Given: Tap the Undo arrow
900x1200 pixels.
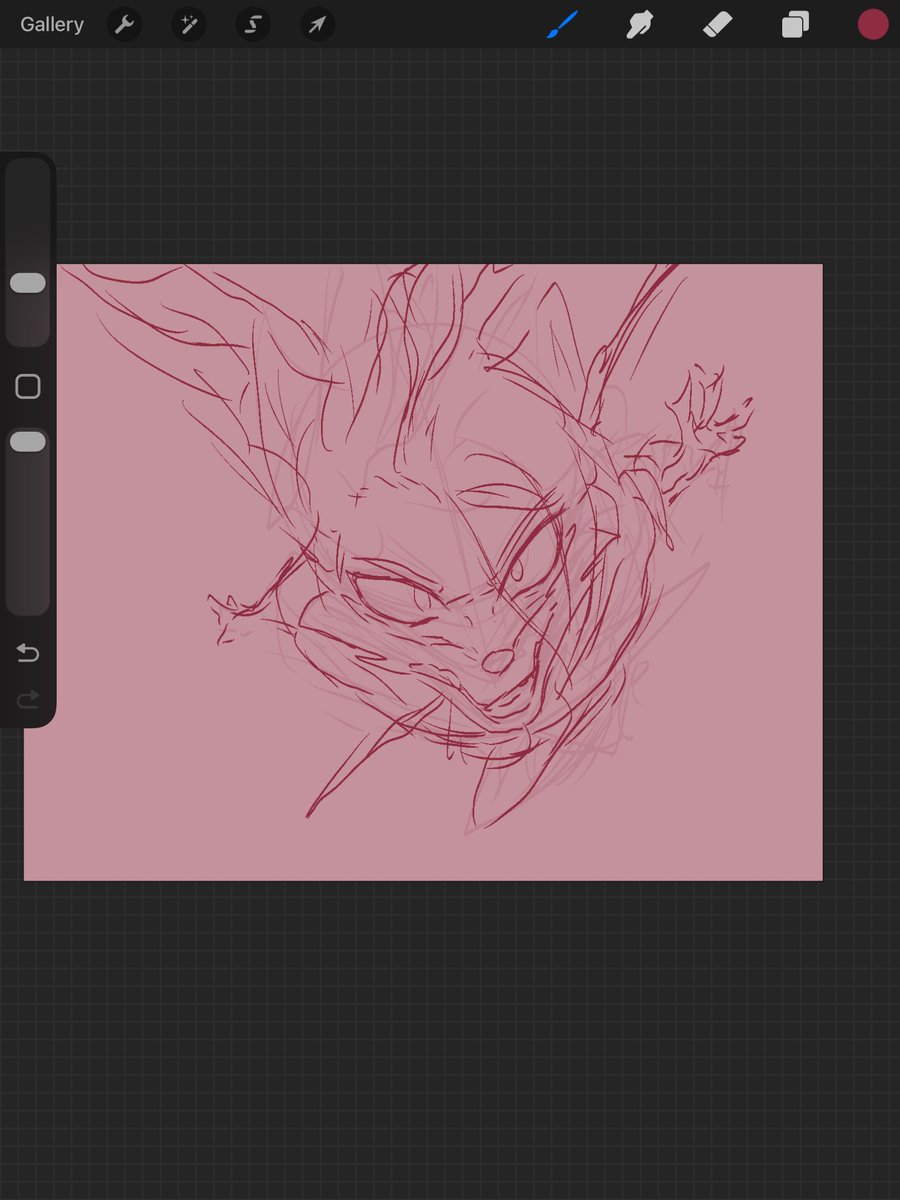Looking at the screenshot, I should [28, 652].
